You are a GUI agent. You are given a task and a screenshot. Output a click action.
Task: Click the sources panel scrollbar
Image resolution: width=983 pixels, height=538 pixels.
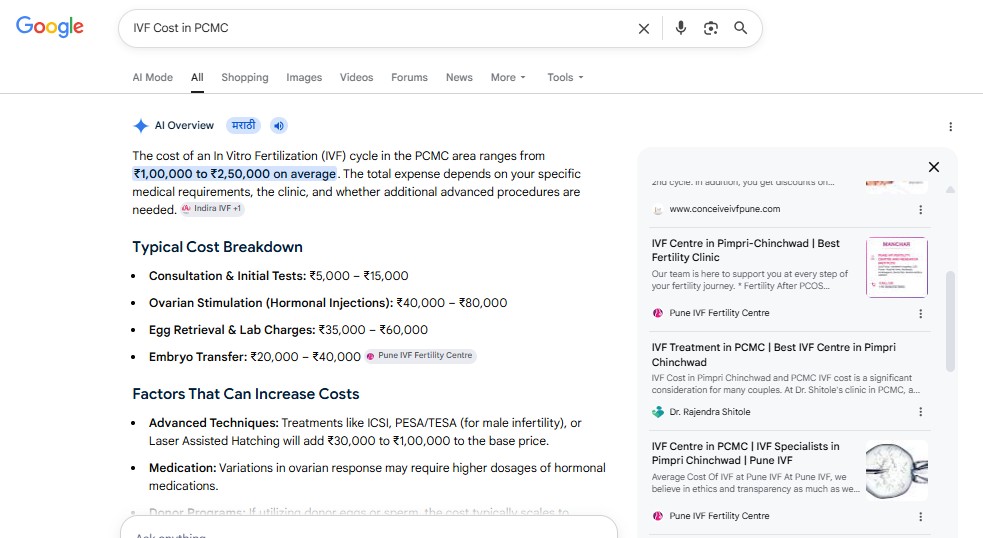click(950, 322)
